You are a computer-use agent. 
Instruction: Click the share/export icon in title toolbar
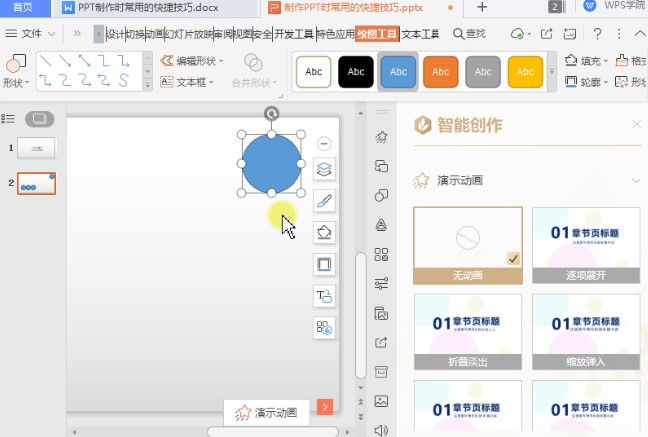(546, 34)
